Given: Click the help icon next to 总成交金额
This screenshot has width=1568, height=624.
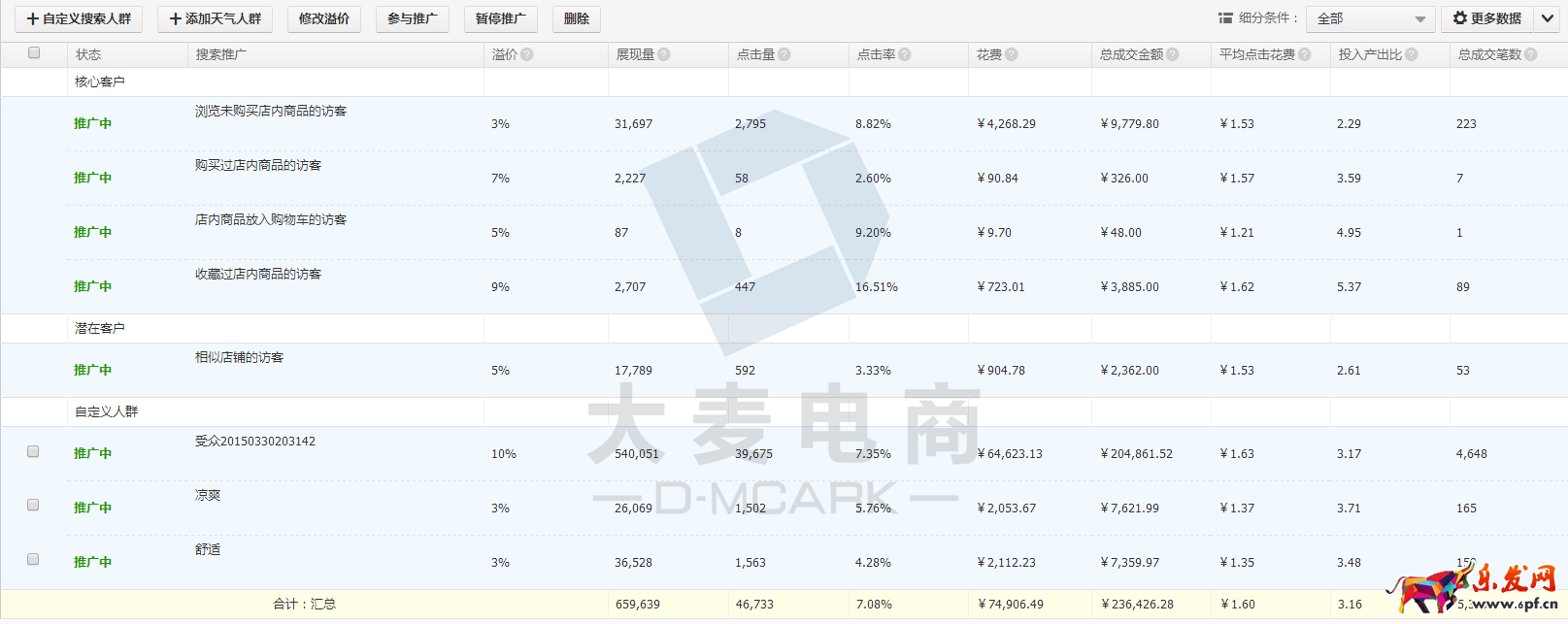Looking at the screenshot, I should point(1173,55).
